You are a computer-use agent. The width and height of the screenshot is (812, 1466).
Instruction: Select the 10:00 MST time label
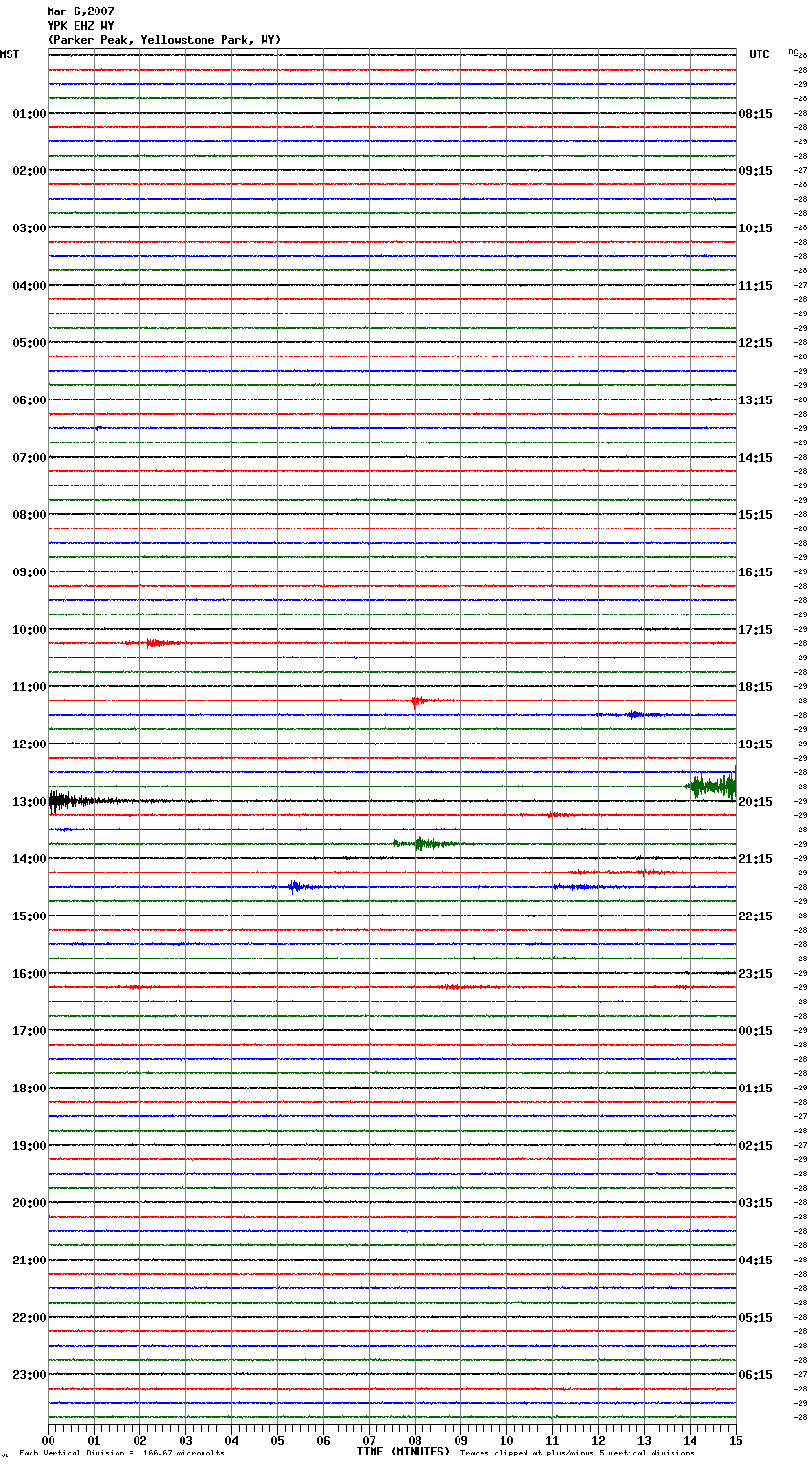30,630
